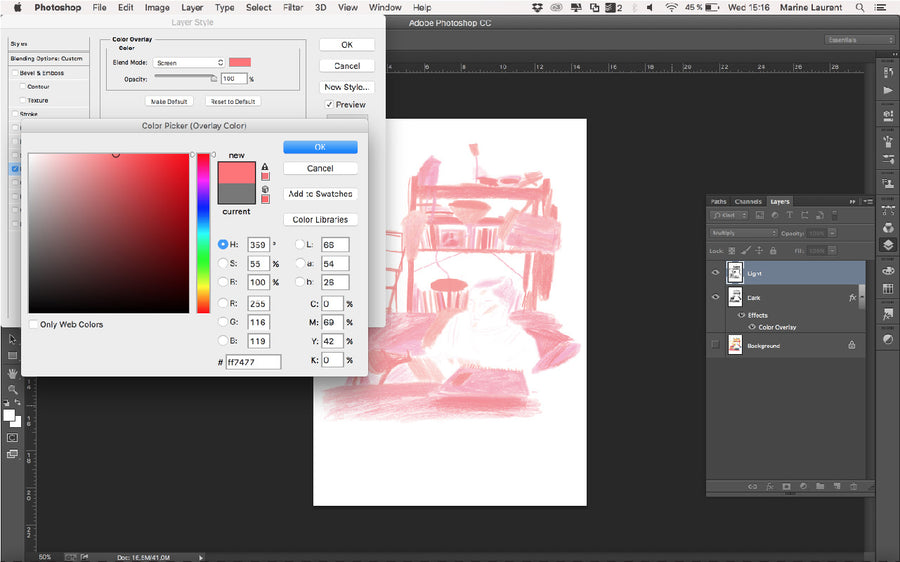Enable Only Web Colors checkbox

coord(33,324)
